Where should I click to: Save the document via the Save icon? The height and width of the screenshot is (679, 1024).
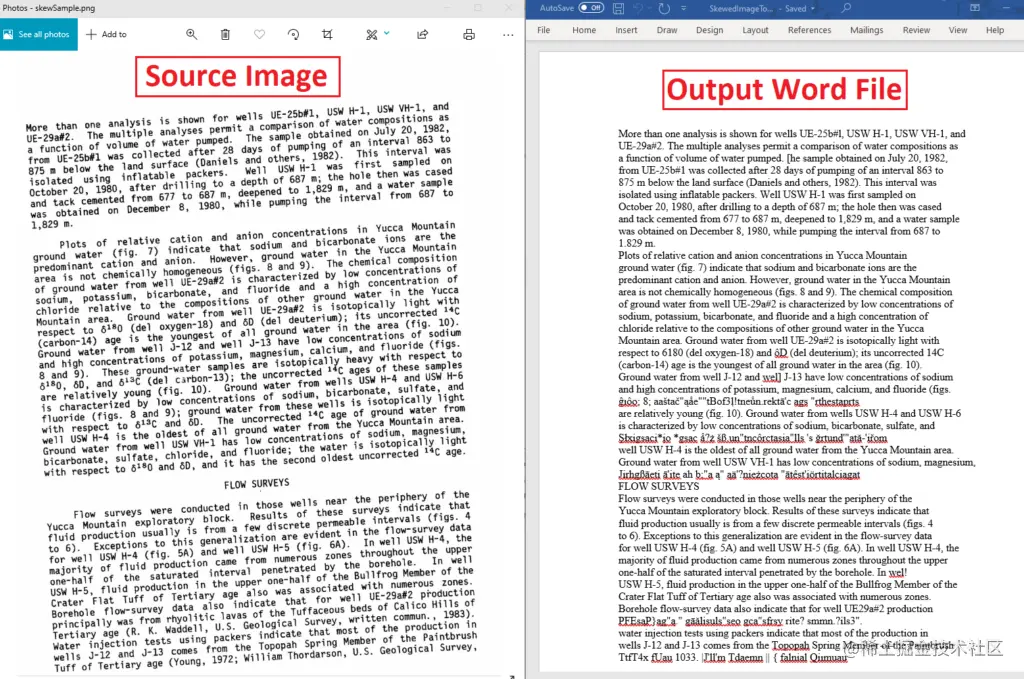[618, 8]
